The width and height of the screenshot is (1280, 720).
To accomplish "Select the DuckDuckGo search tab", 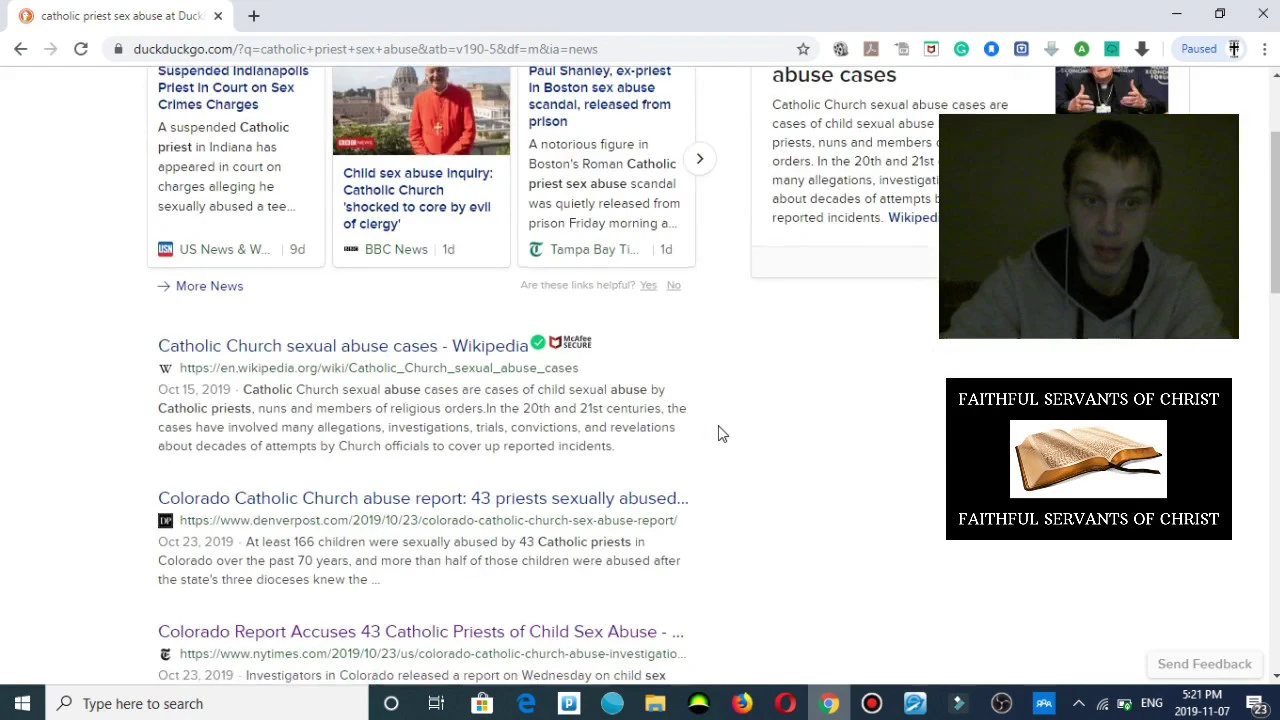I will [119, 16].
